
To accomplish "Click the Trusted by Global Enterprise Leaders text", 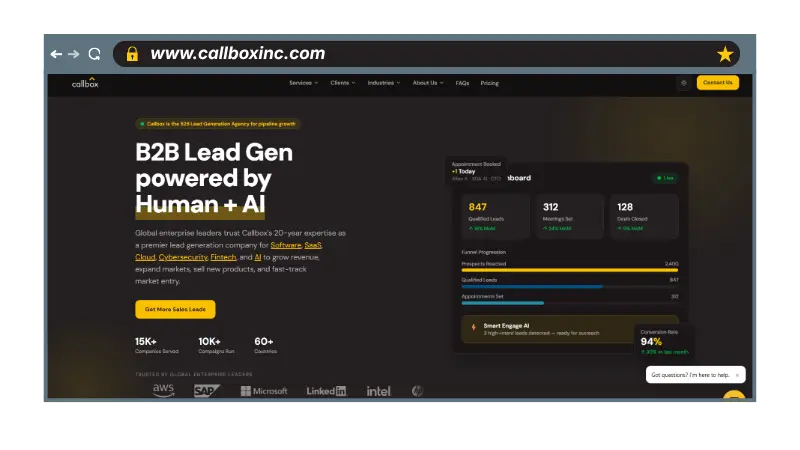I will [x=194, y=374].
